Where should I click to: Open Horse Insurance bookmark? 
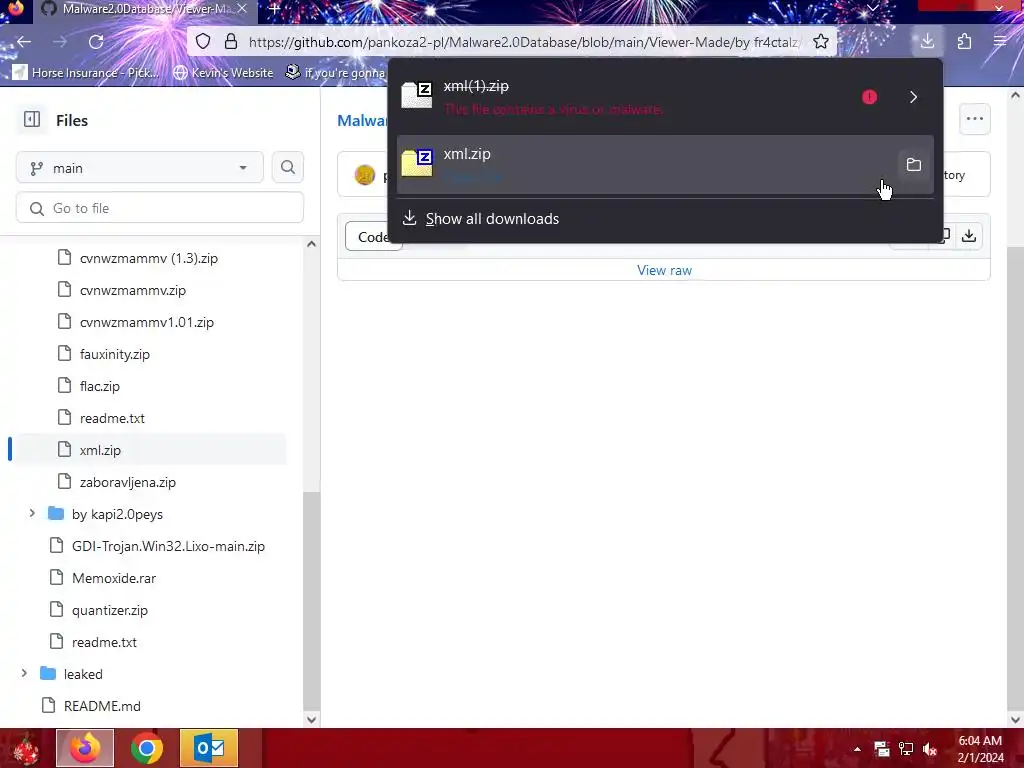86,72
